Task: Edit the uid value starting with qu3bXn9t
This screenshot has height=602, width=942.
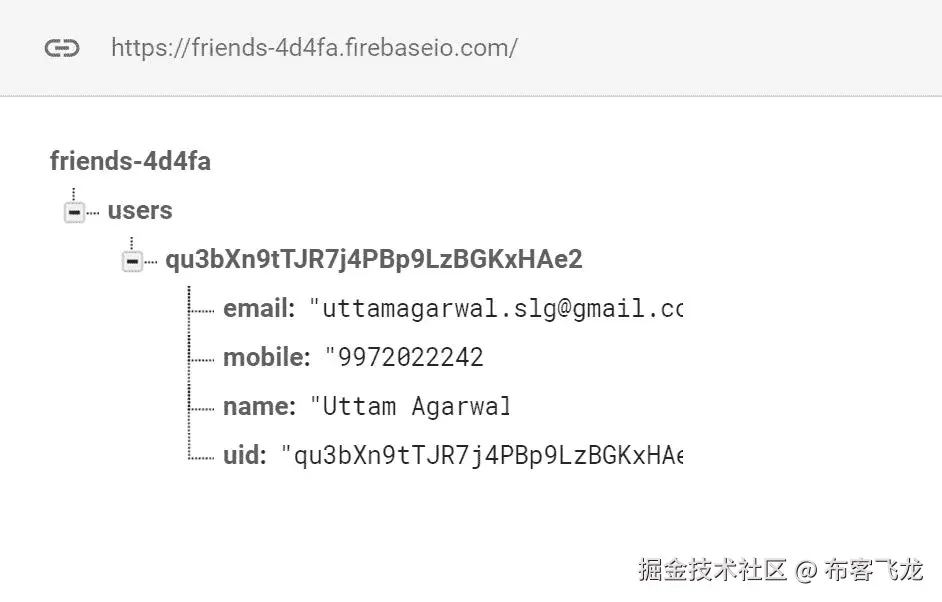Action: coord(482,455)
